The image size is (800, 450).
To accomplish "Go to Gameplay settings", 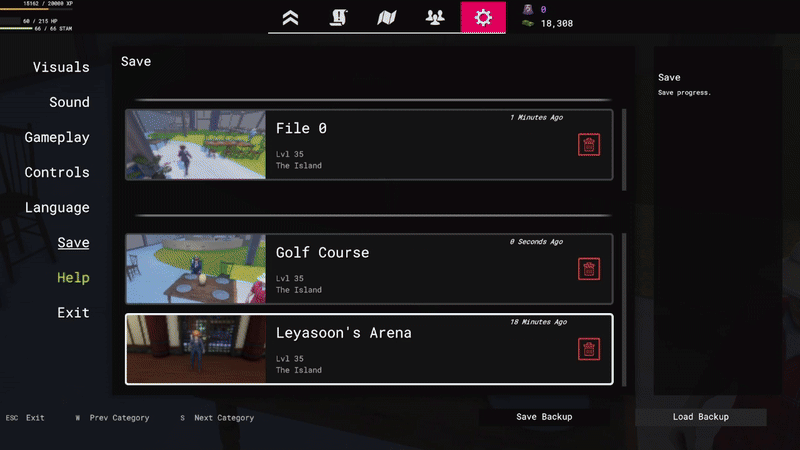I will (x=57, y=137).
